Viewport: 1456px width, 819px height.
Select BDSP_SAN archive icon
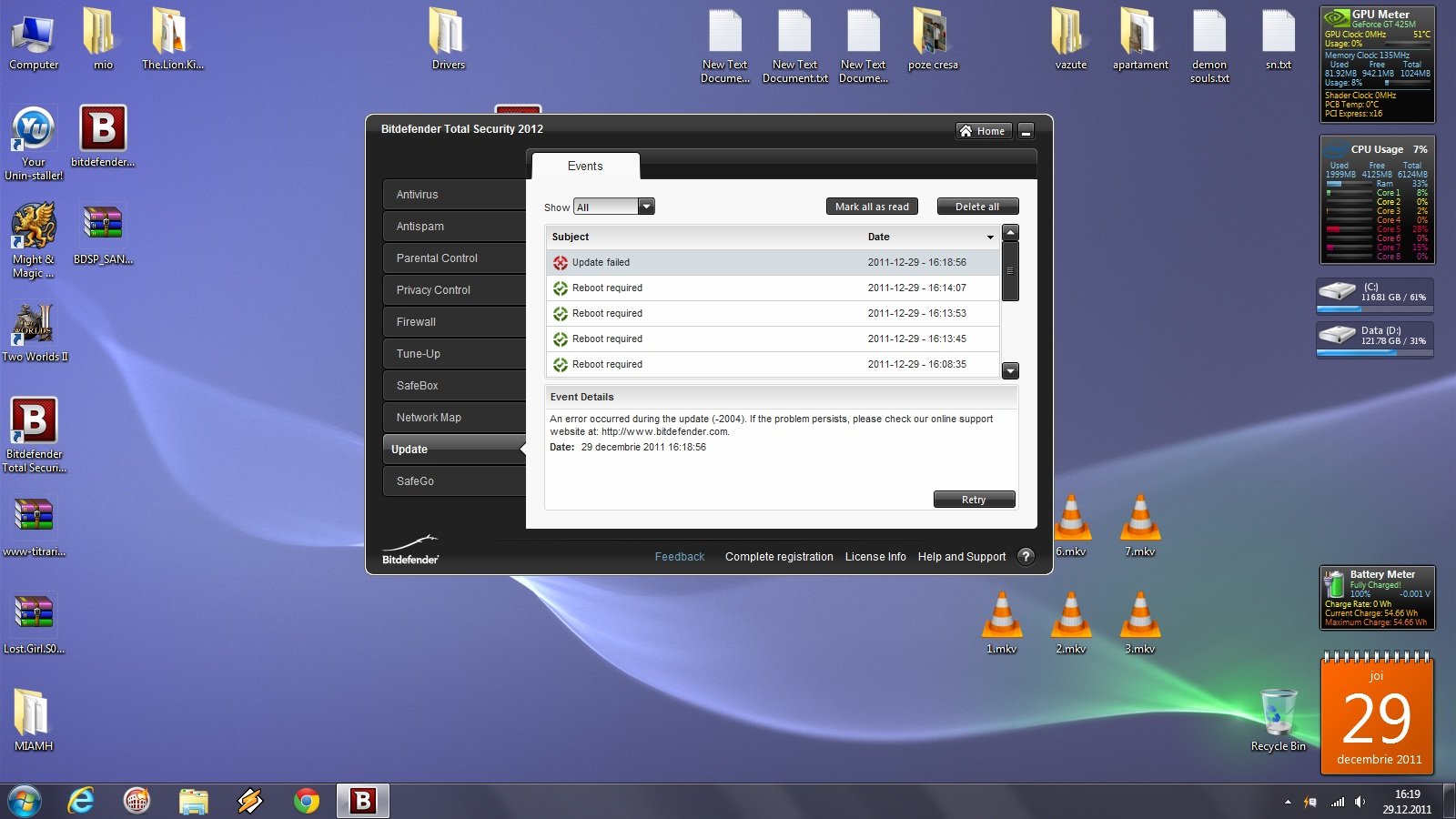tap(103, 235)
